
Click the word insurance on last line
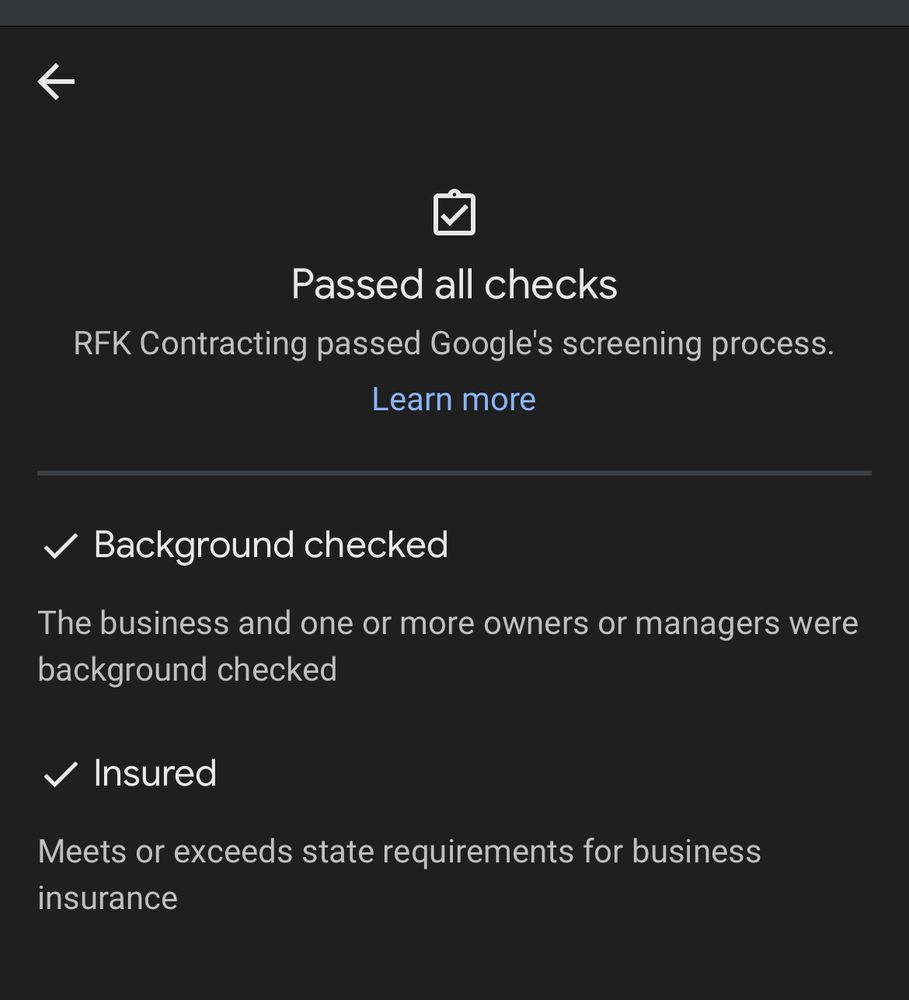coord(108,898)
